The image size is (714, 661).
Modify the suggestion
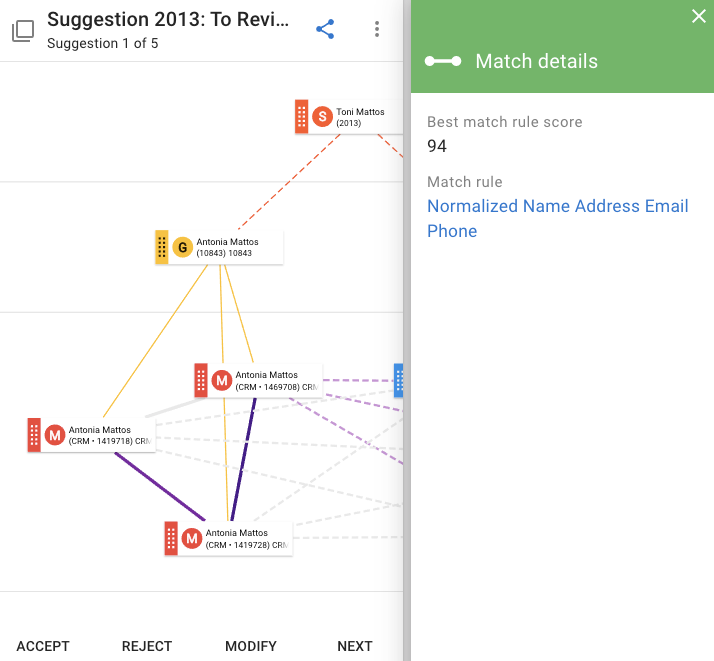point(251,646)
